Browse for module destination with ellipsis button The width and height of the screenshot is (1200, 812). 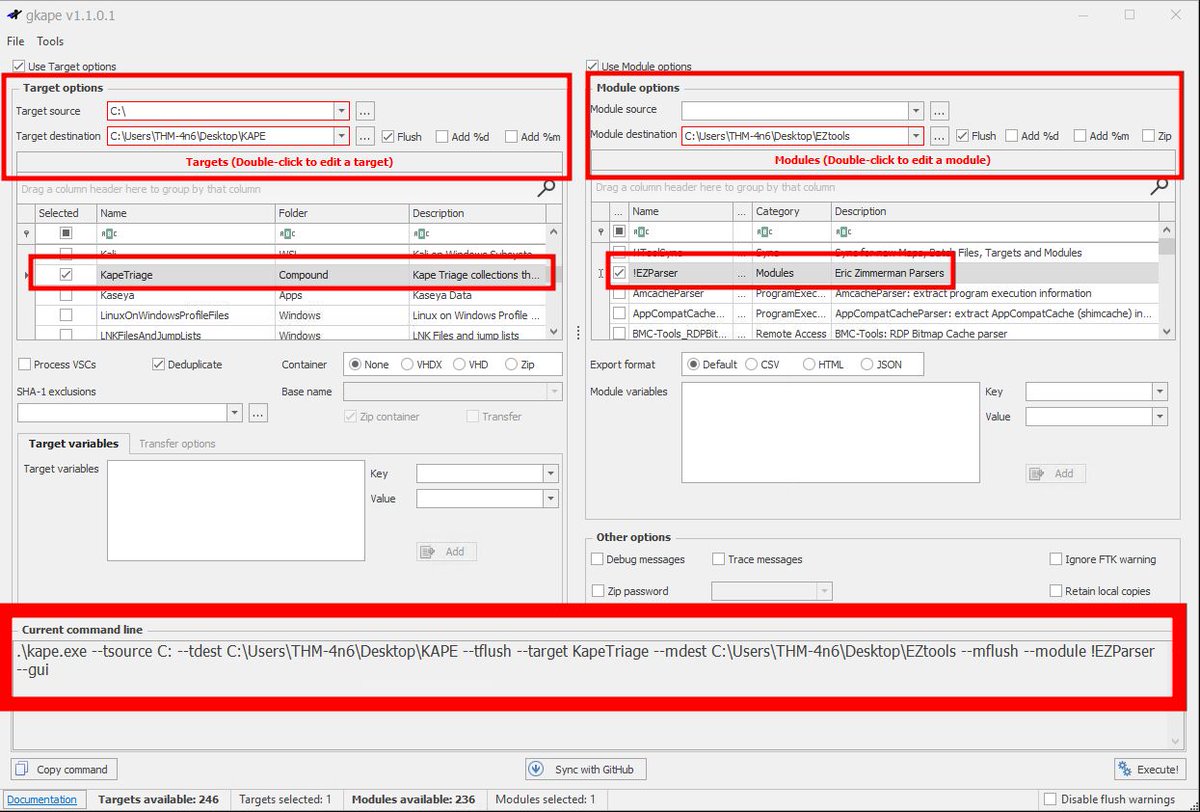[939, 135]
